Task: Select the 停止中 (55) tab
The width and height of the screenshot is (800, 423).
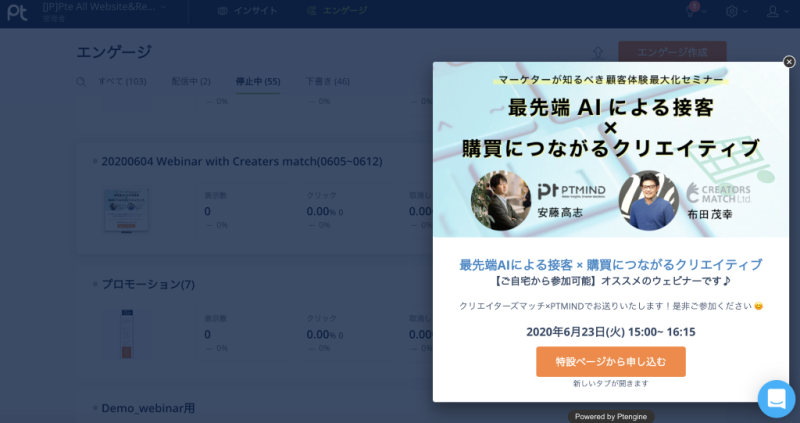Action: coord(258,82)
